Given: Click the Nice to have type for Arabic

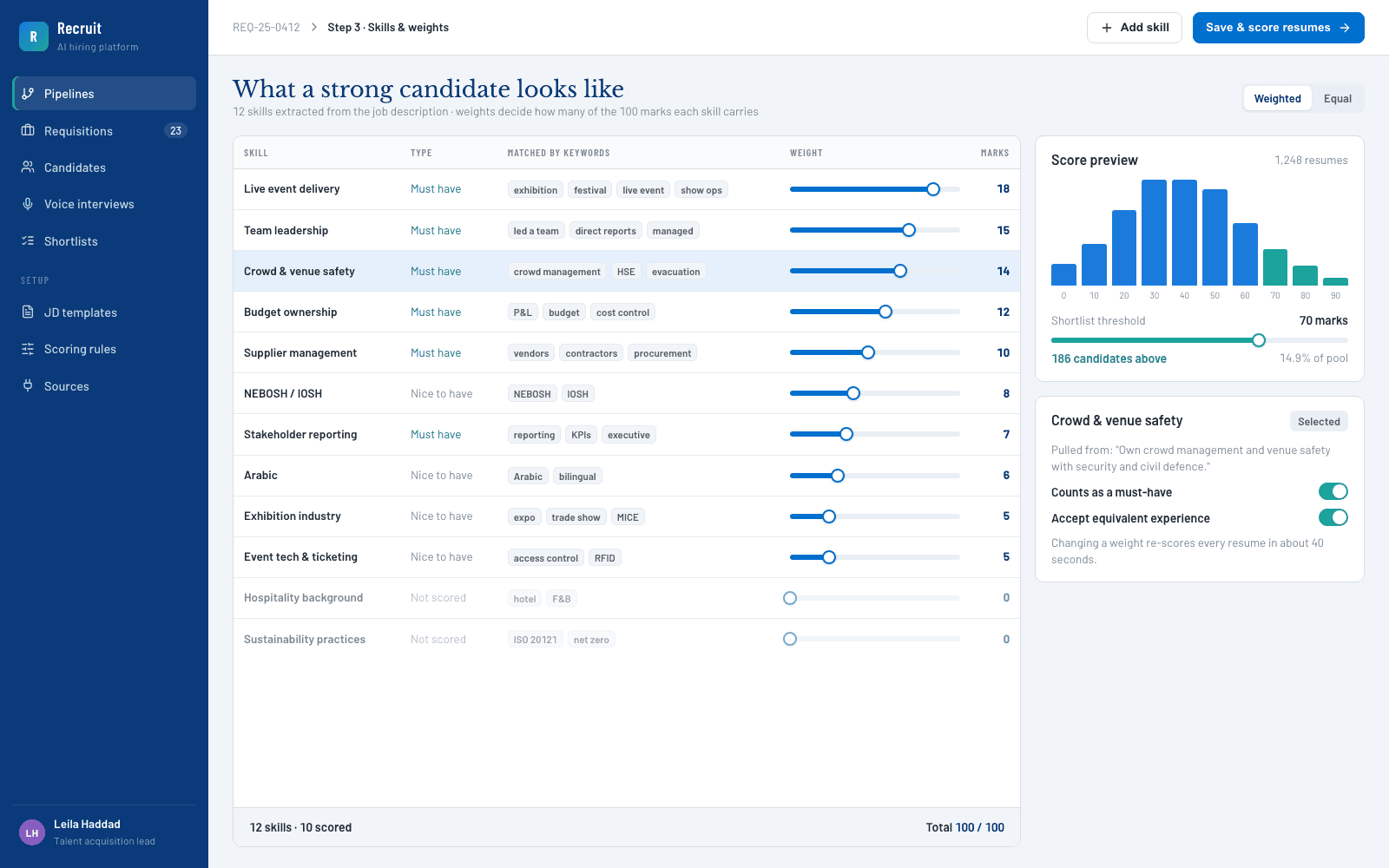Looking at the screenshot, I should [441, 475].
